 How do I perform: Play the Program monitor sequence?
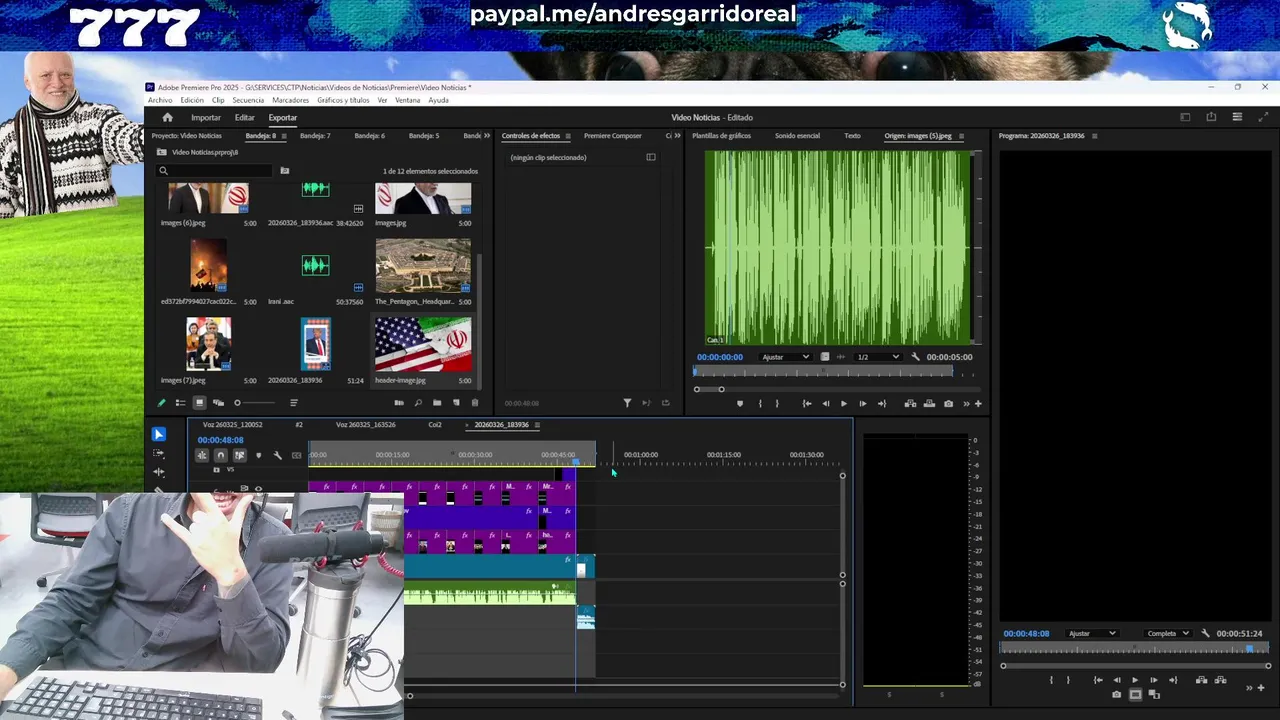coord(1134,680)
